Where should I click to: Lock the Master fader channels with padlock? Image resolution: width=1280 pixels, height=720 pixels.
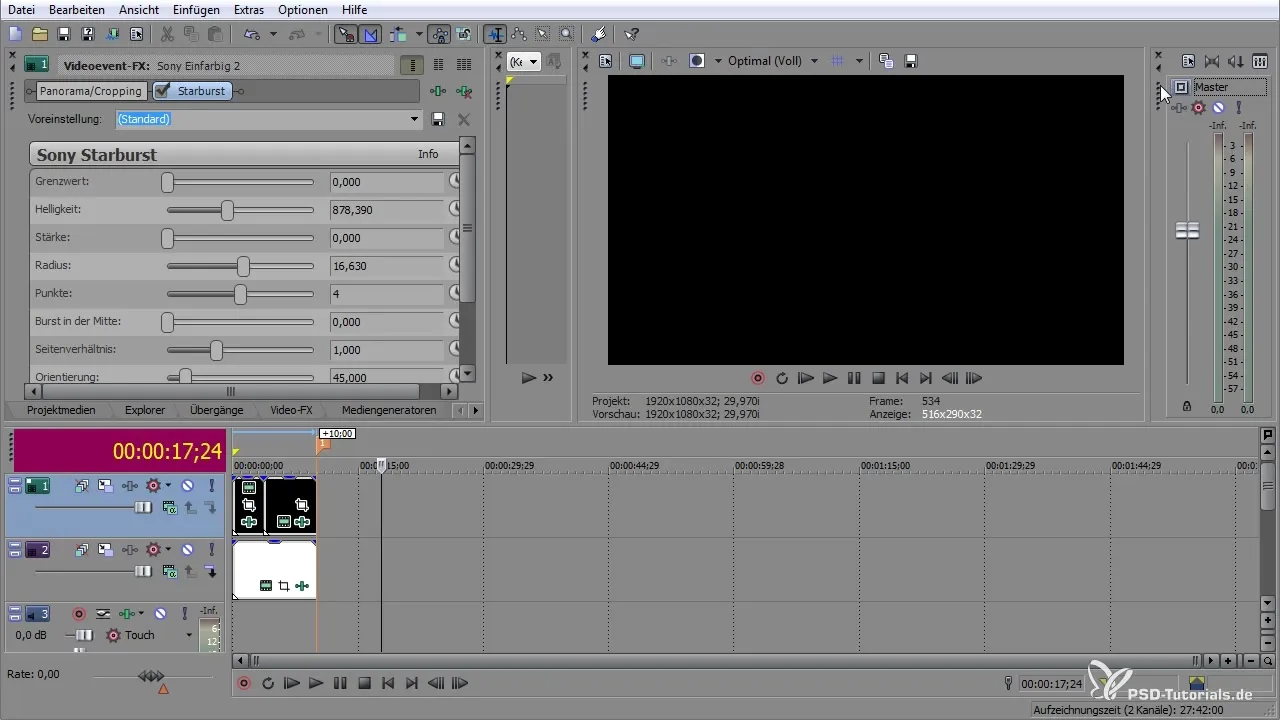[x=1187, y=406]
